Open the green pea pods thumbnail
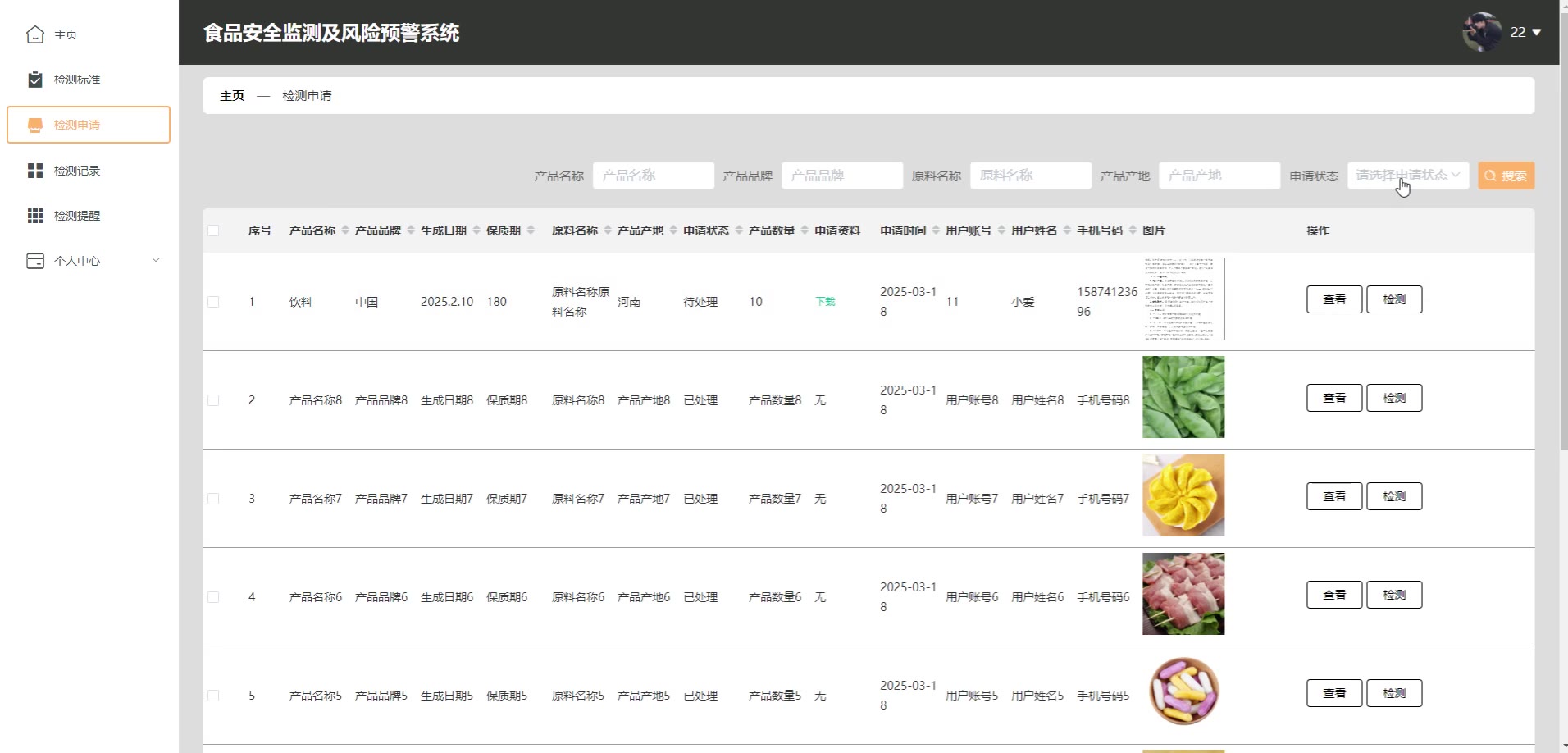The height and width of the screenshot is (753, 1568). tap(1183, 397)
